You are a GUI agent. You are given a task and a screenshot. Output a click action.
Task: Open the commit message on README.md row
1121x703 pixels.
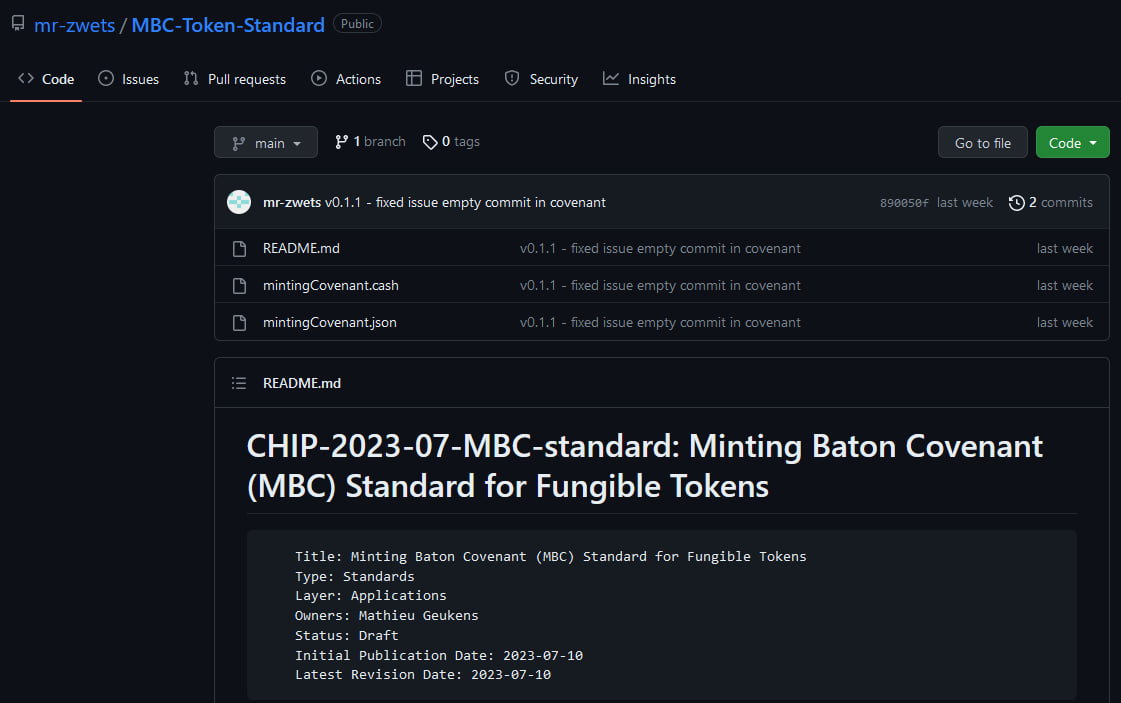point(660,248)
